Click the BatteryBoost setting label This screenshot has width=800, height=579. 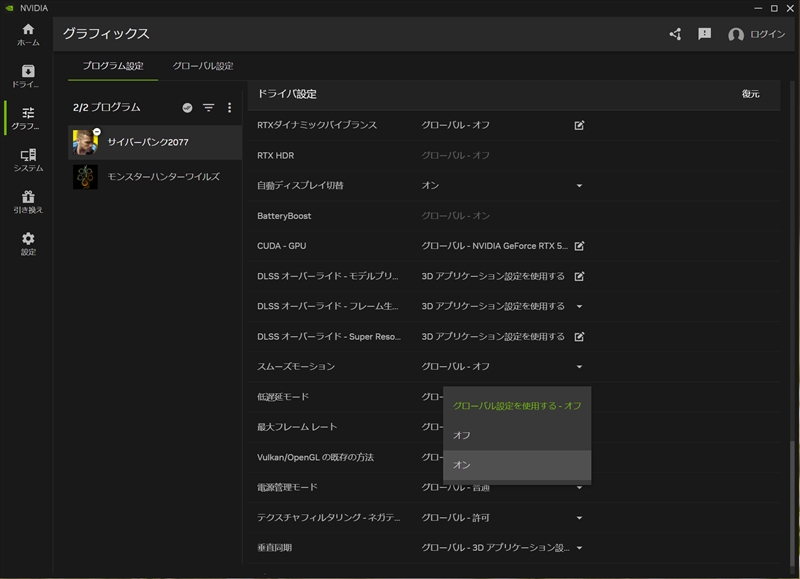(284, 216)
